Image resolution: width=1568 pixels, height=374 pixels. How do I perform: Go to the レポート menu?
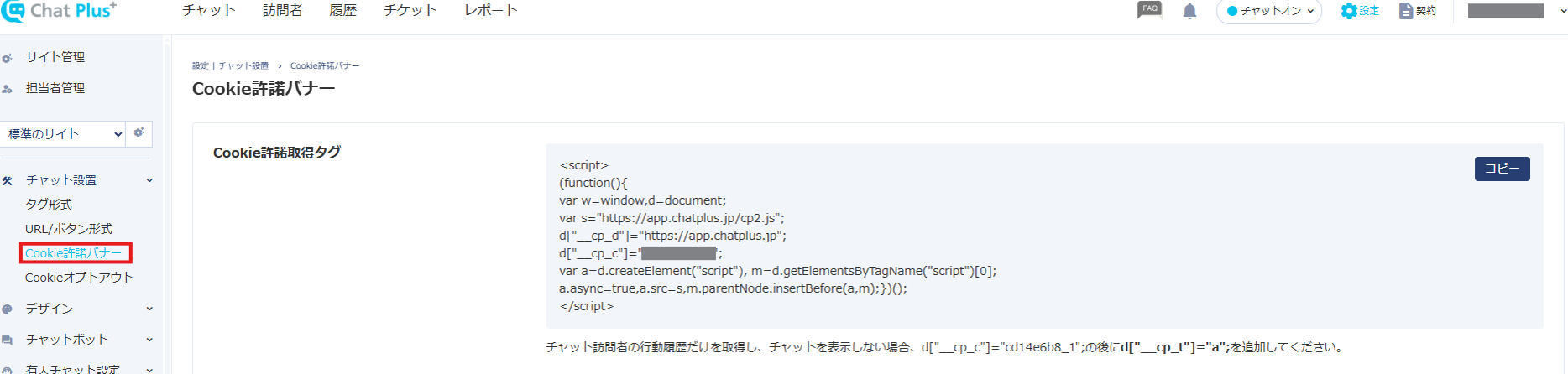(x=491, y=10)
